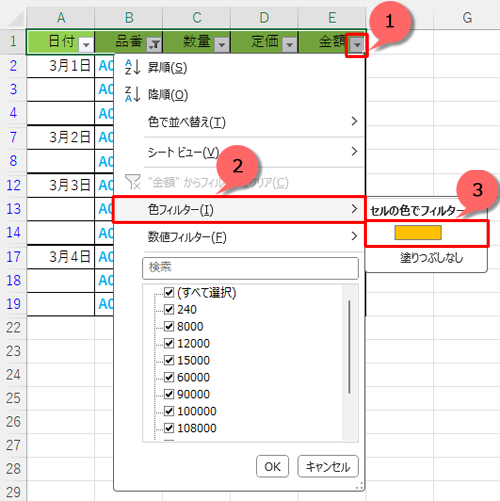
Task: Uncheck the 240 value checkbox
Action: tap(169, 309)
